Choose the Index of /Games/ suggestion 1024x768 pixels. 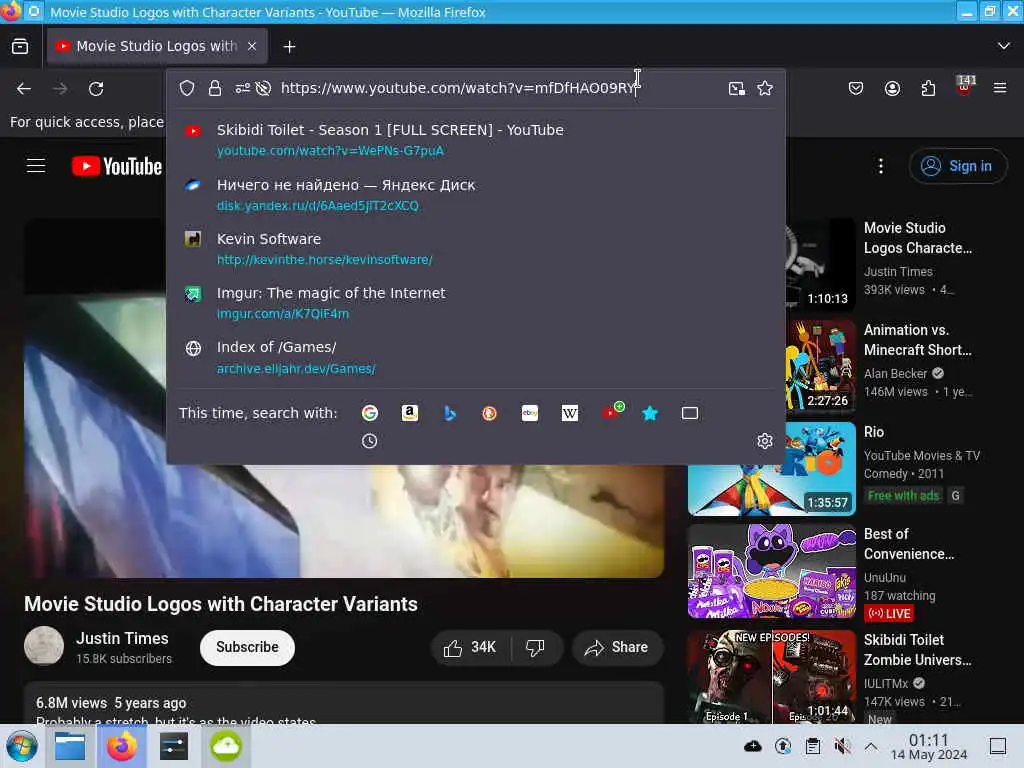pos(475,357)
